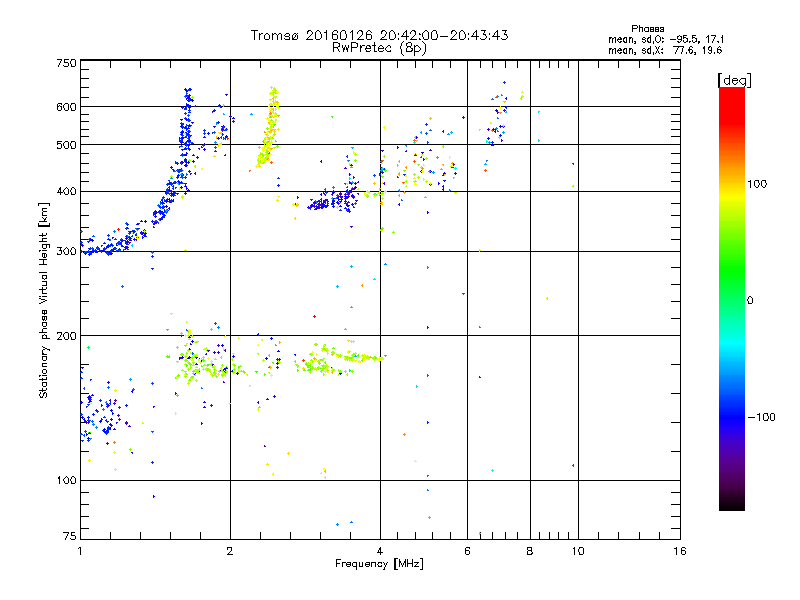Image resolution: width=800 pixels, height=600 pixels.
Task: Click the 'Stationary phase Virtual Height [km]' y-axis label
Action: pos(44,300)
